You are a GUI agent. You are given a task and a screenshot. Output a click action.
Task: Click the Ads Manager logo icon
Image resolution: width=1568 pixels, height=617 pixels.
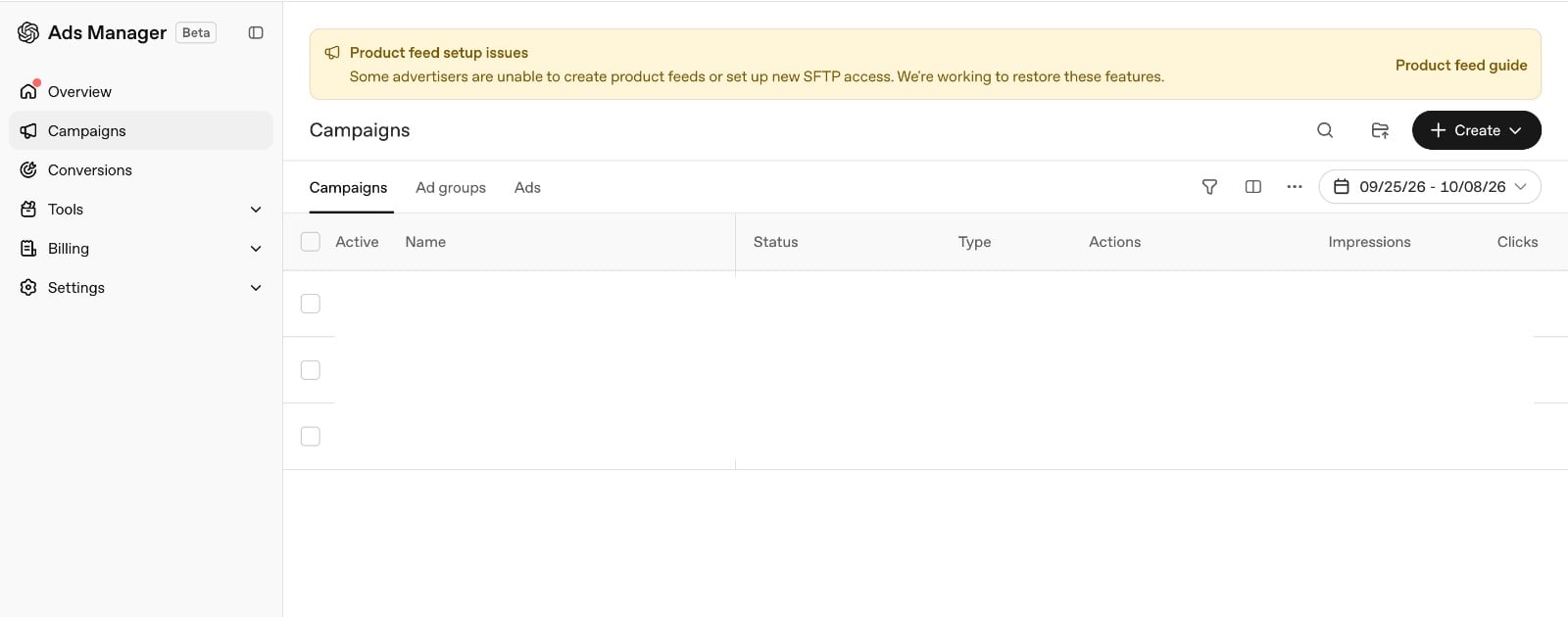coord(28,32)
